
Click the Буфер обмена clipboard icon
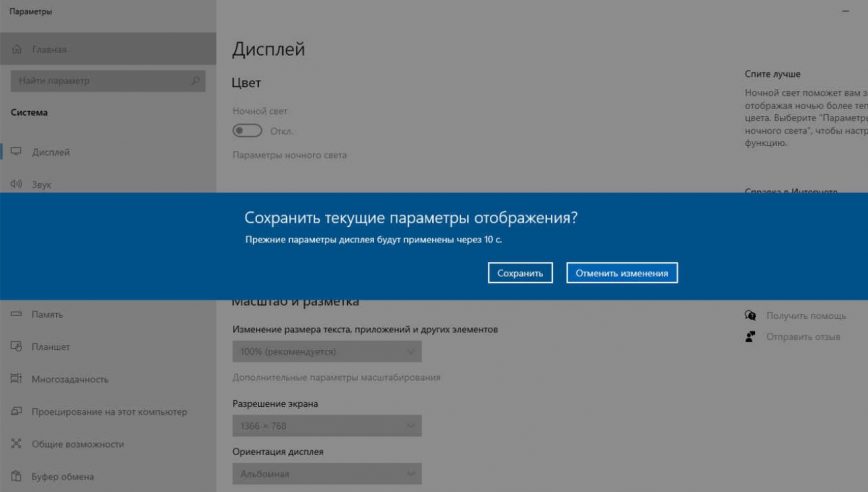[x=17, y=476]
